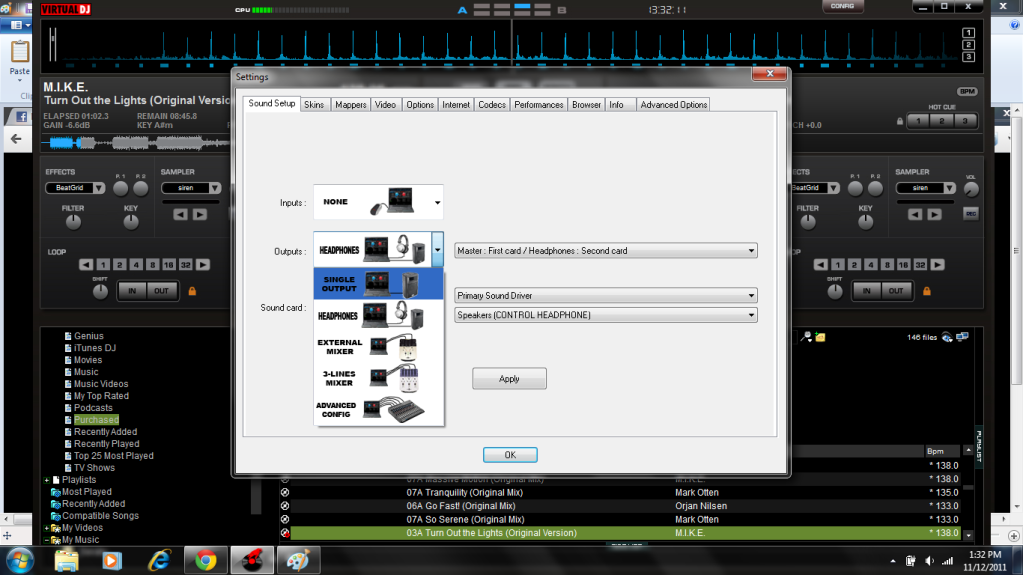The width and height of the screenshot is (1023, 575).
Task: Click left sampler play arrow button
Action: coord(200,214)
